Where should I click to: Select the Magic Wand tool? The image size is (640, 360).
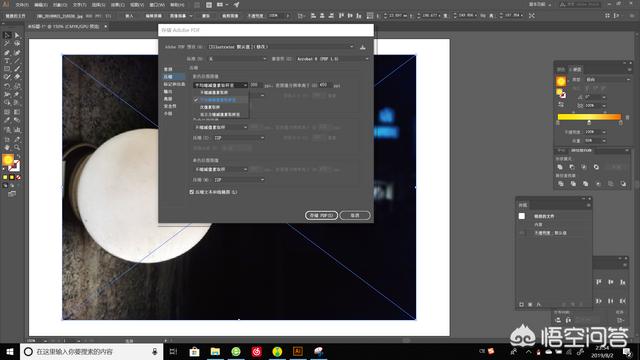(x=7, y=44)
